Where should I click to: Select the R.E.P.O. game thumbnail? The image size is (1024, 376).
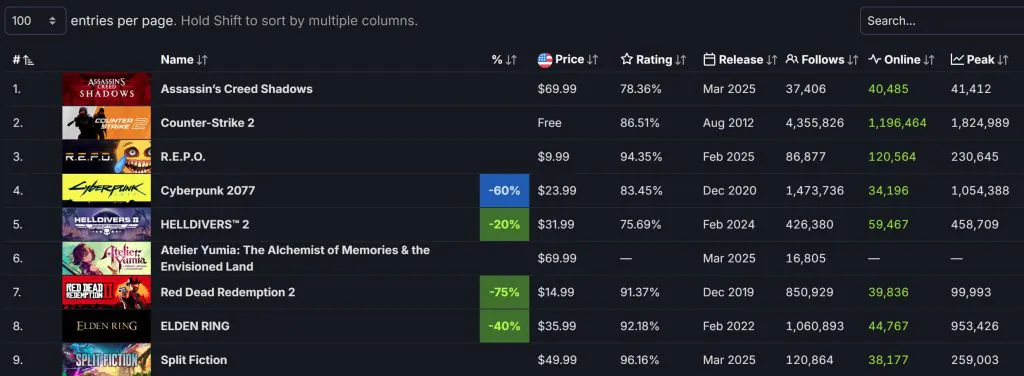[106, 157]
